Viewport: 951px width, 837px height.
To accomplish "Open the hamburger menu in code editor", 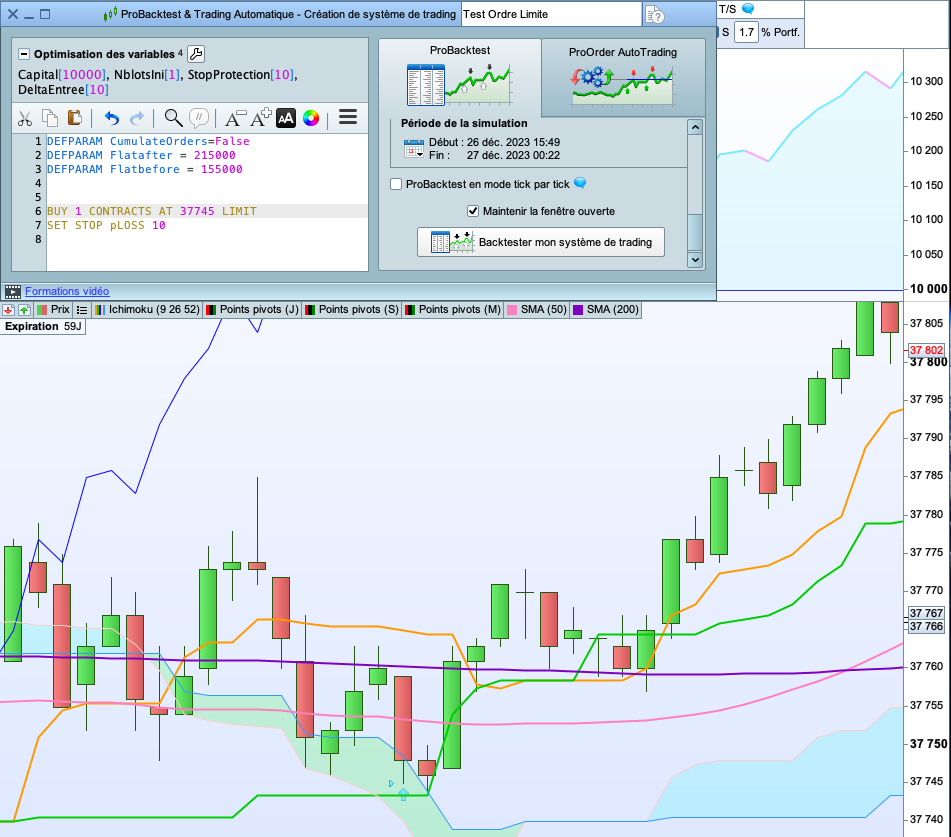I will click(x=348, y=116).
